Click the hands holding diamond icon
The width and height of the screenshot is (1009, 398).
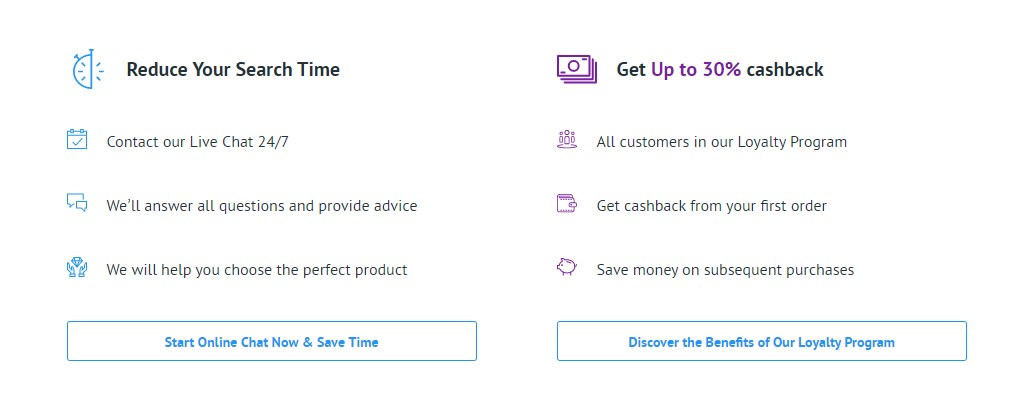point(77,267)
